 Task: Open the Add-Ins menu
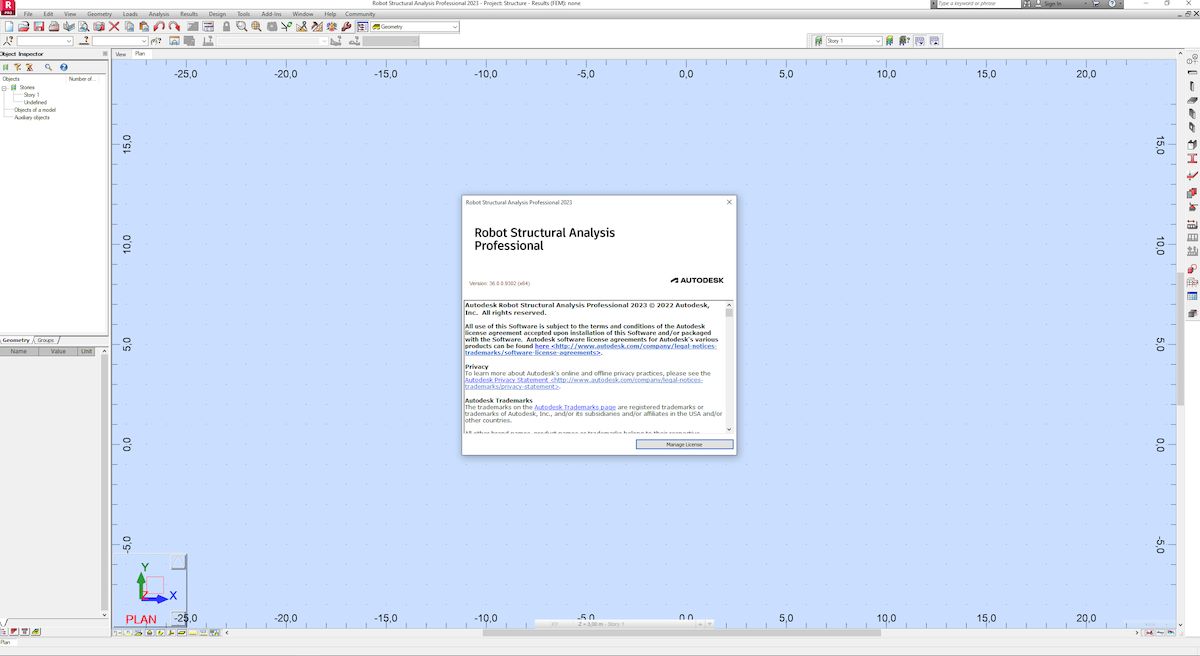click(x=271, y=14)
